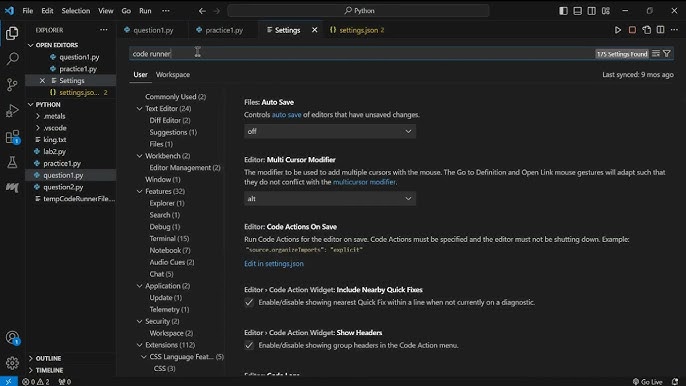Open the Extensions view
The height and width of the screenshot is (386, 686).
click(x=12, y=137)
